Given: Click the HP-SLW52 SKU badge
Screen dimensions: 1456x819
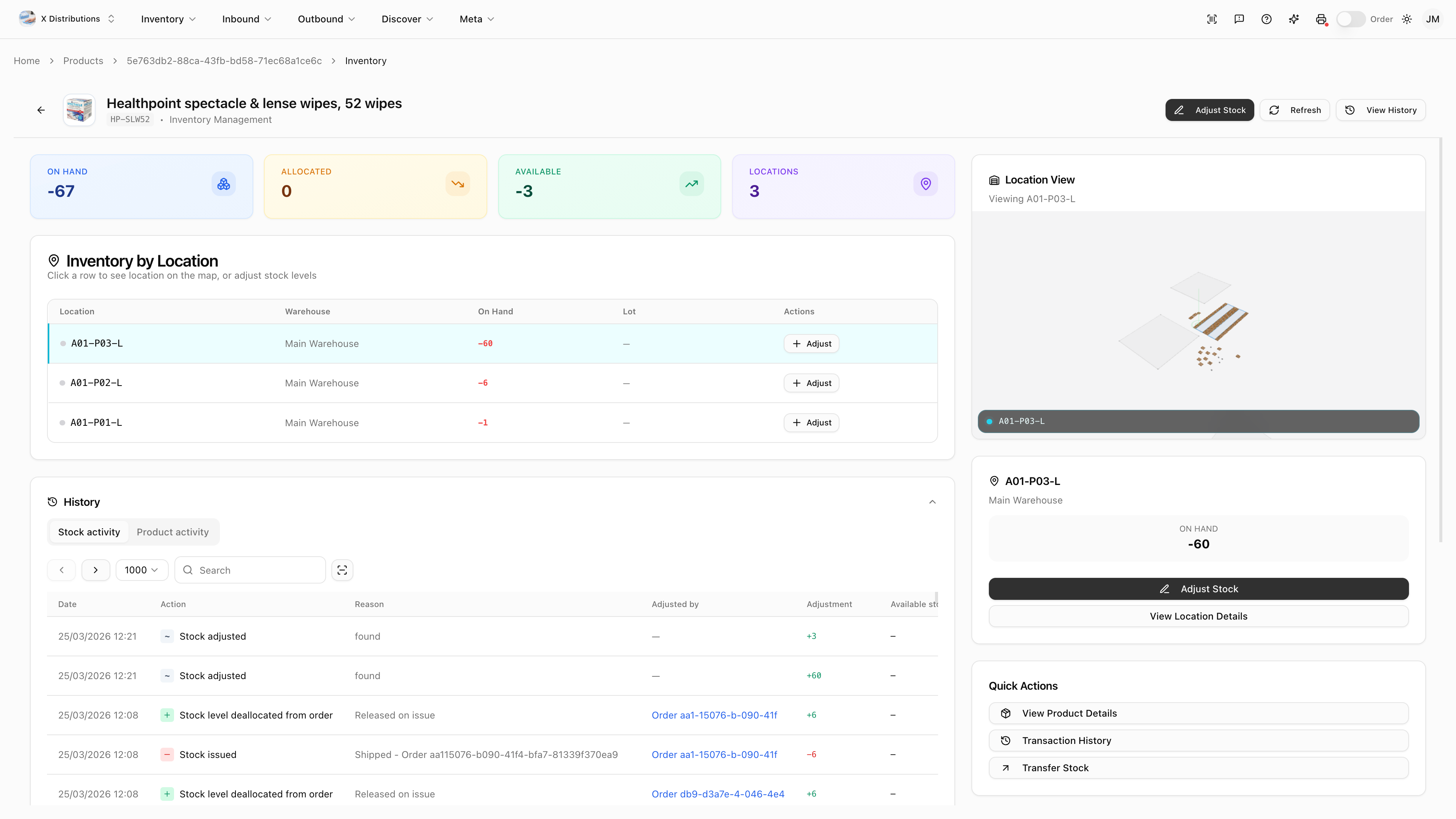Looking at the screenshot, I should point(130,119).
